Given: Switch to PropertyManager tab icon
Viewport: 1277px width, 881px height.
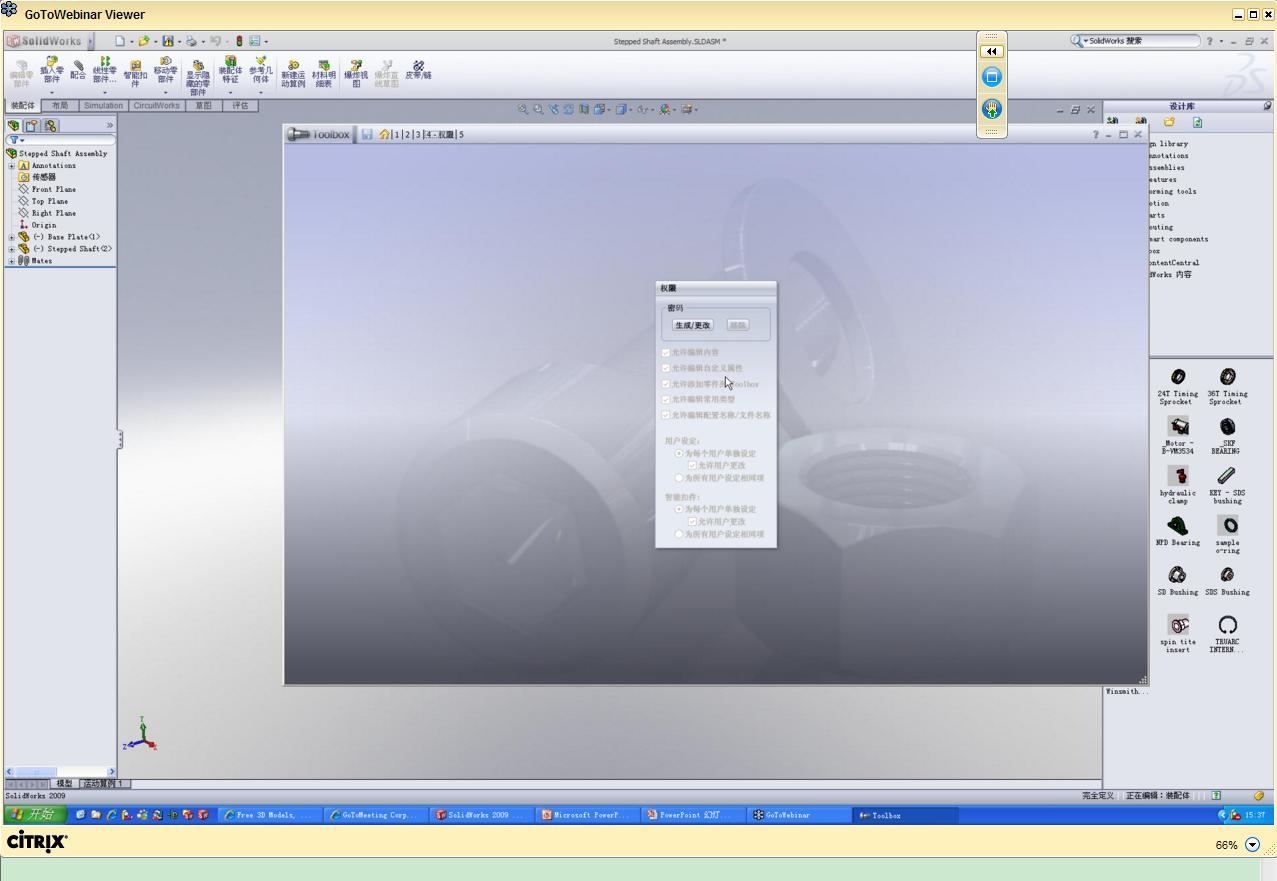Looking at the screenshot, I should (31, 126).
